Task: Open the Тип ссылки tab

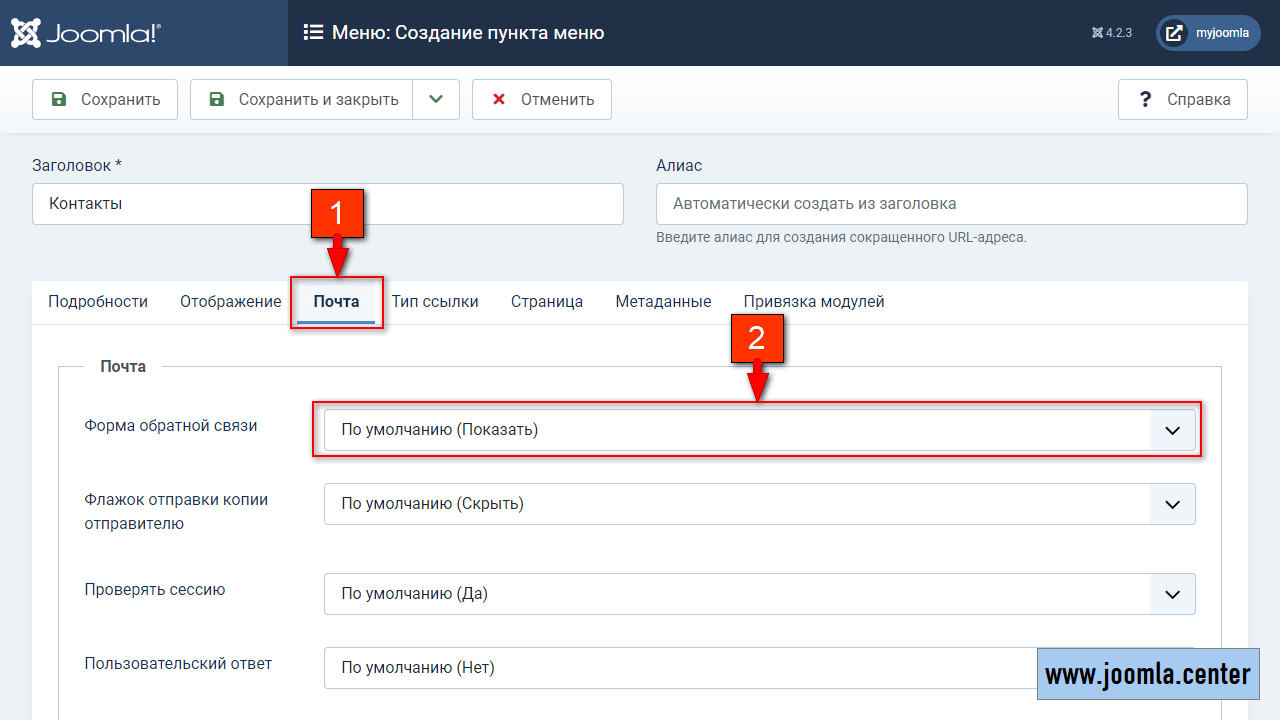Action: click(x=434, y=302)
